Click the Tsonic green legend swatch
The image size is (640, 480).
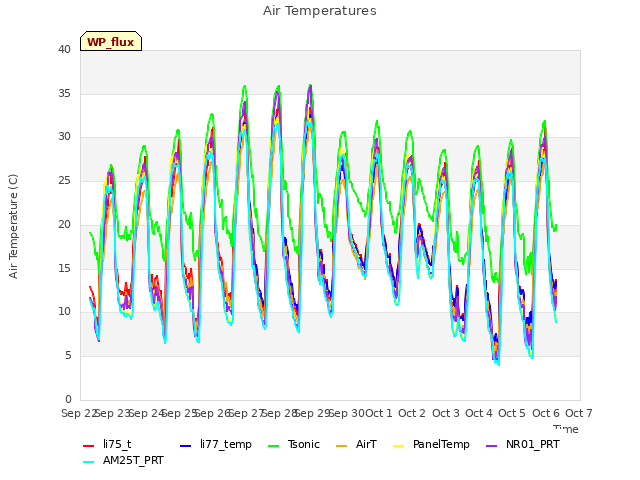[273, 446]
